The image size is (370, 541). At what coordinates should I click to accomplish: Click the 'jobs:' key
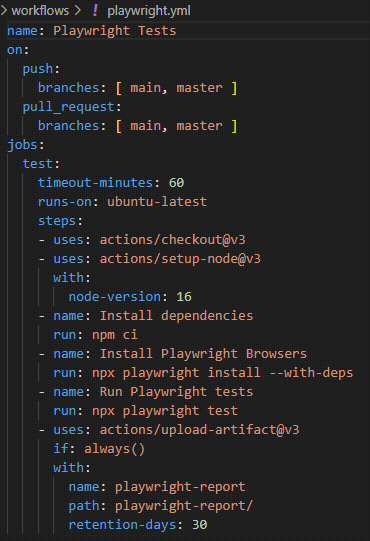26,145
